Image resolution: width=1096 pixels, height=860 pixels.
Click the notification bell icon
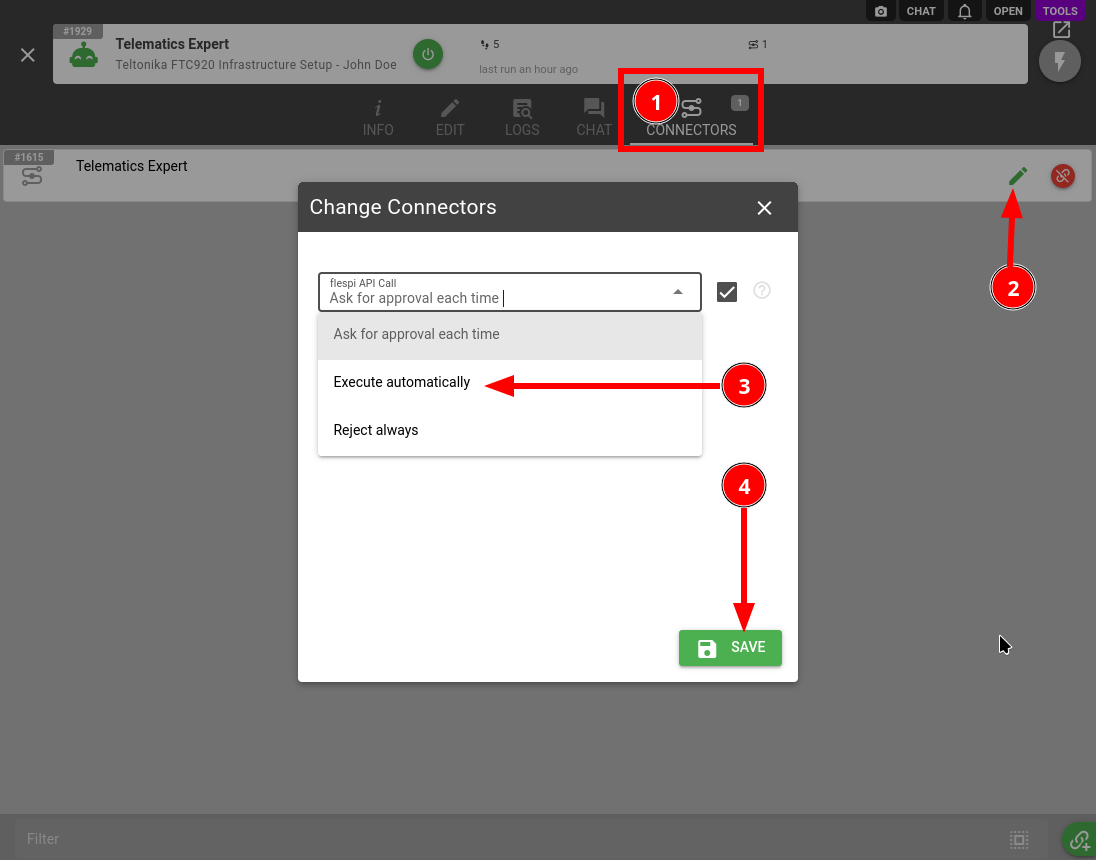(965, 10)
